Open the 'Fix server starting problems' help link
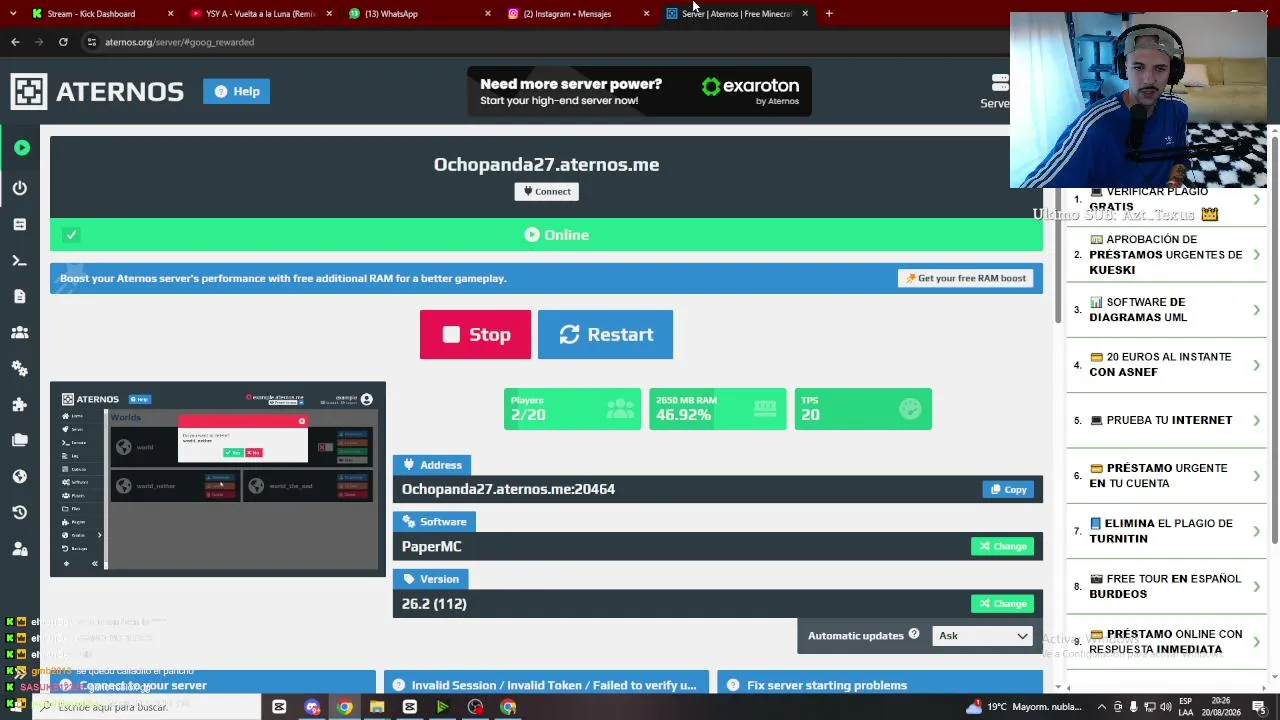The width and height of the screenshot is (1280, 720). click(880, 685)
